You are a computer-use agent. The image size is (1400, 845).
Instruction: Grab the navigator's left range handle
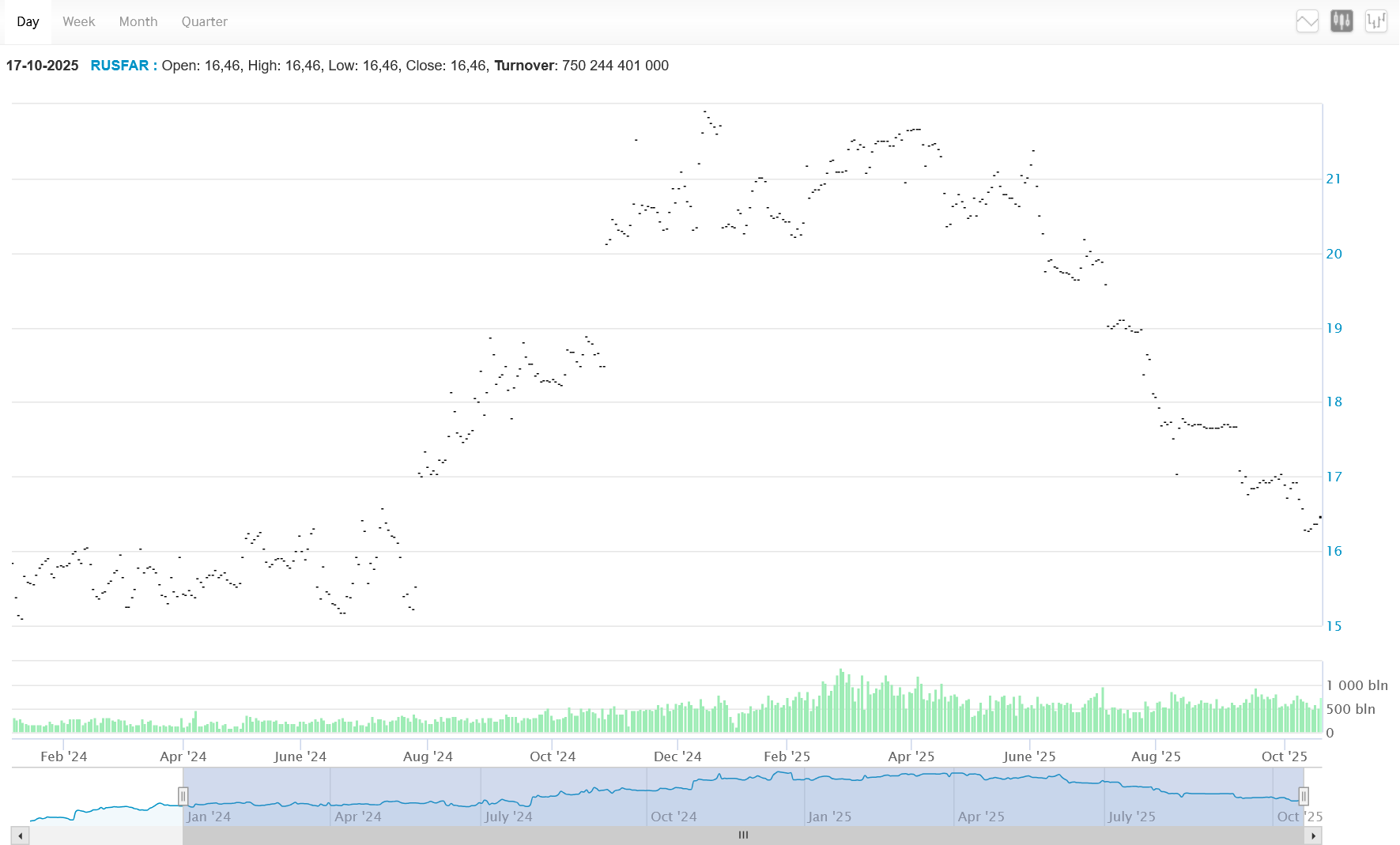tap(183, 796)
